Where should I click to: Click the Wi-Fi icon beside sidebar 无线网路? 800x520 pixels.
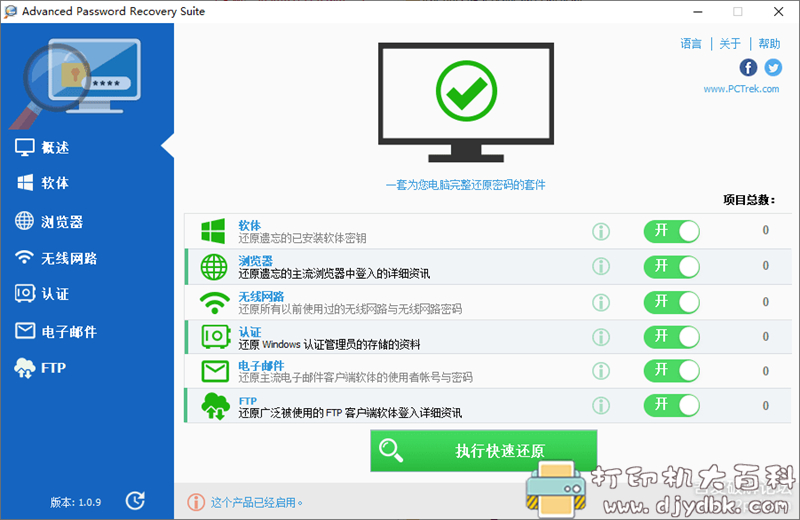pyautogui.click(x=24, y=257)
